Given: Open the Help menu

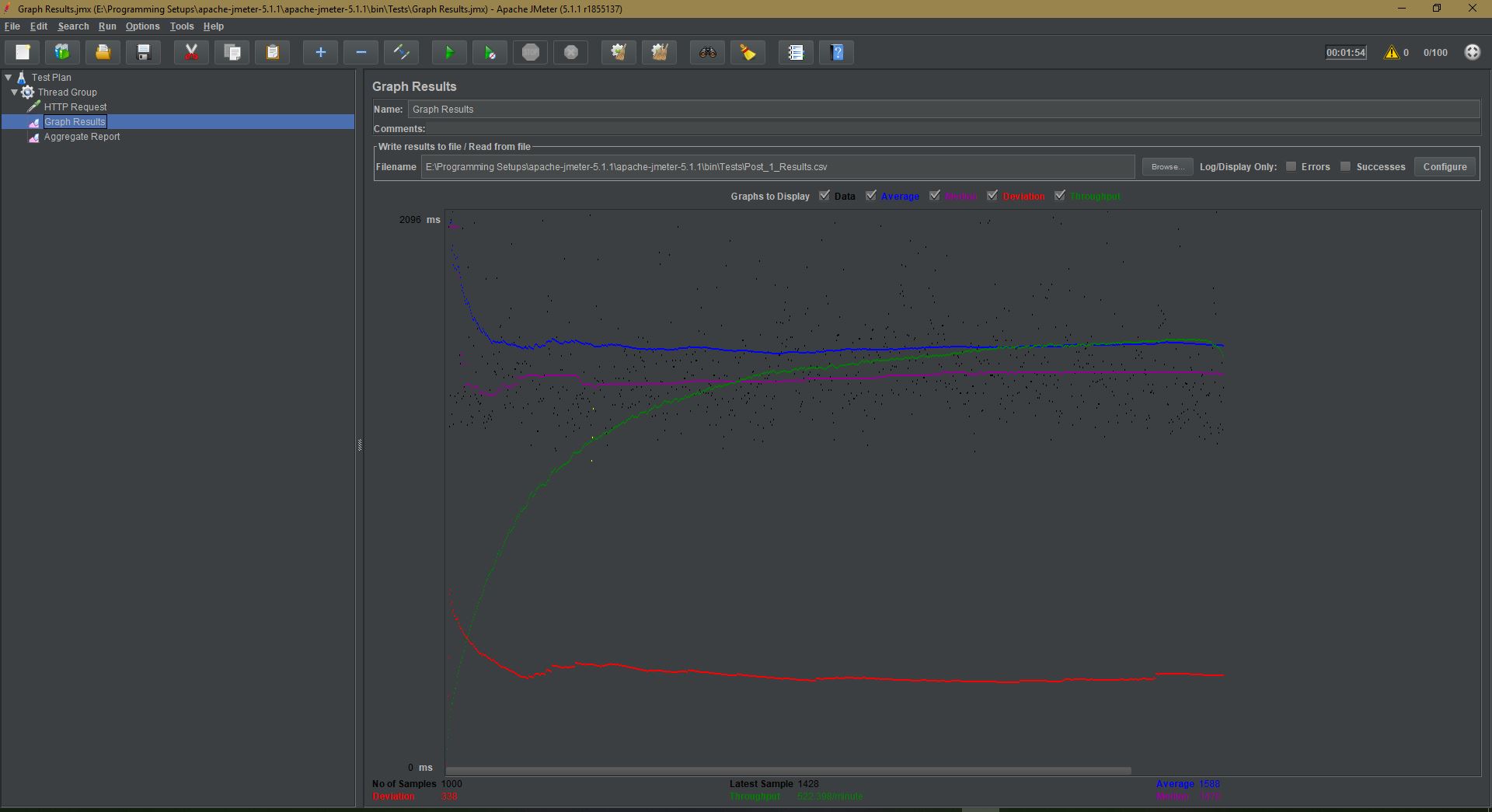Looking at the screenshot, I should (214, 26).
